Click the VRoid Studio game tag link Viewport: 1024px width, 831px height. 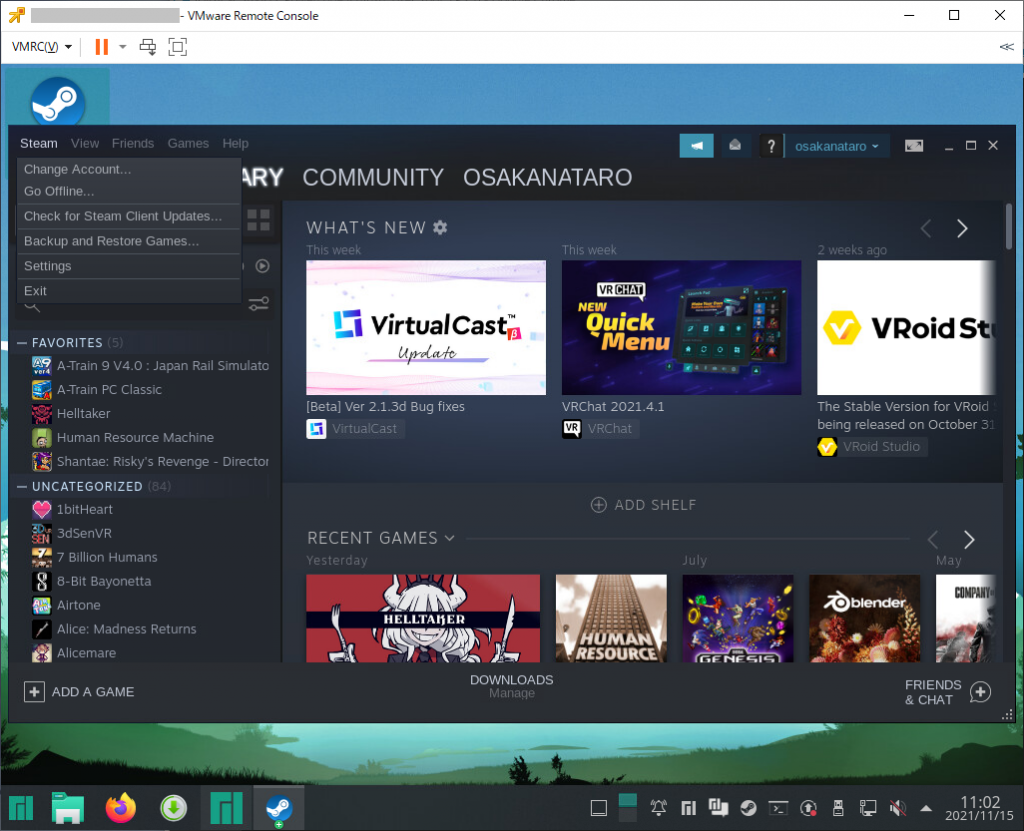[x=872, y=447]
